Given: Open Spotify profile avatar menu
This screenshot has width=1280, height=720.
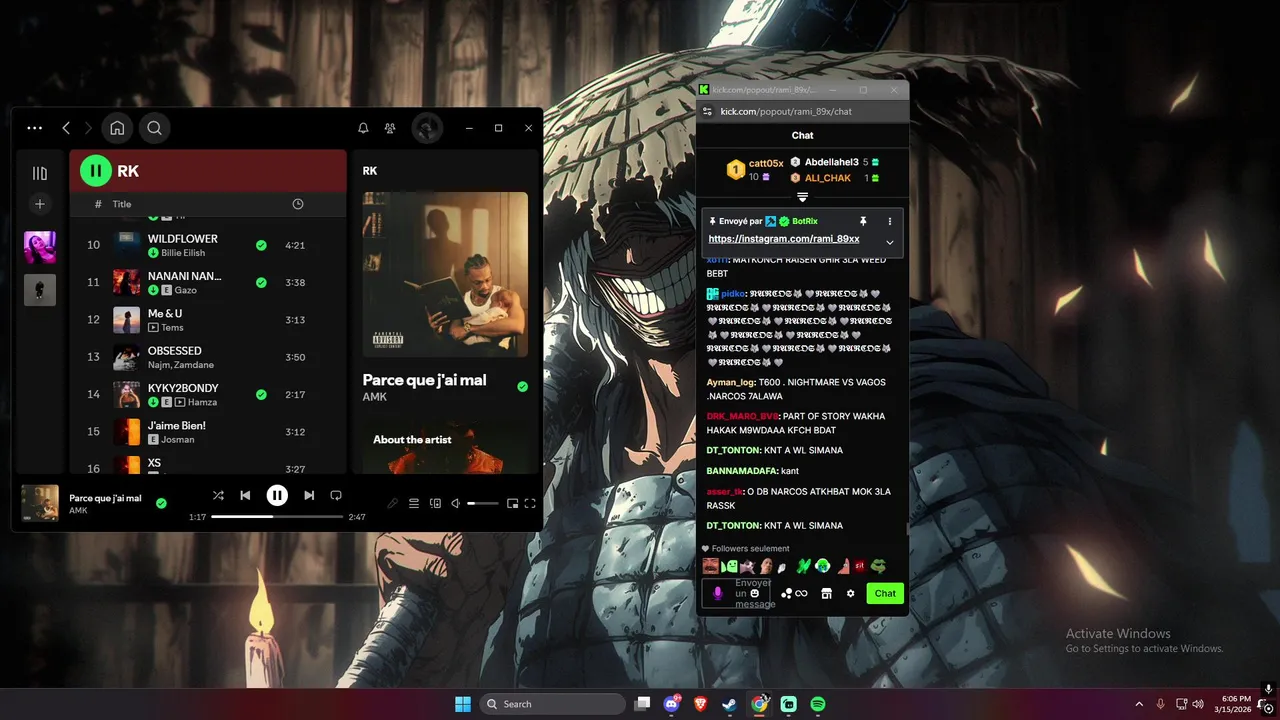Looking at the screenshot, I should click(428, 128).
